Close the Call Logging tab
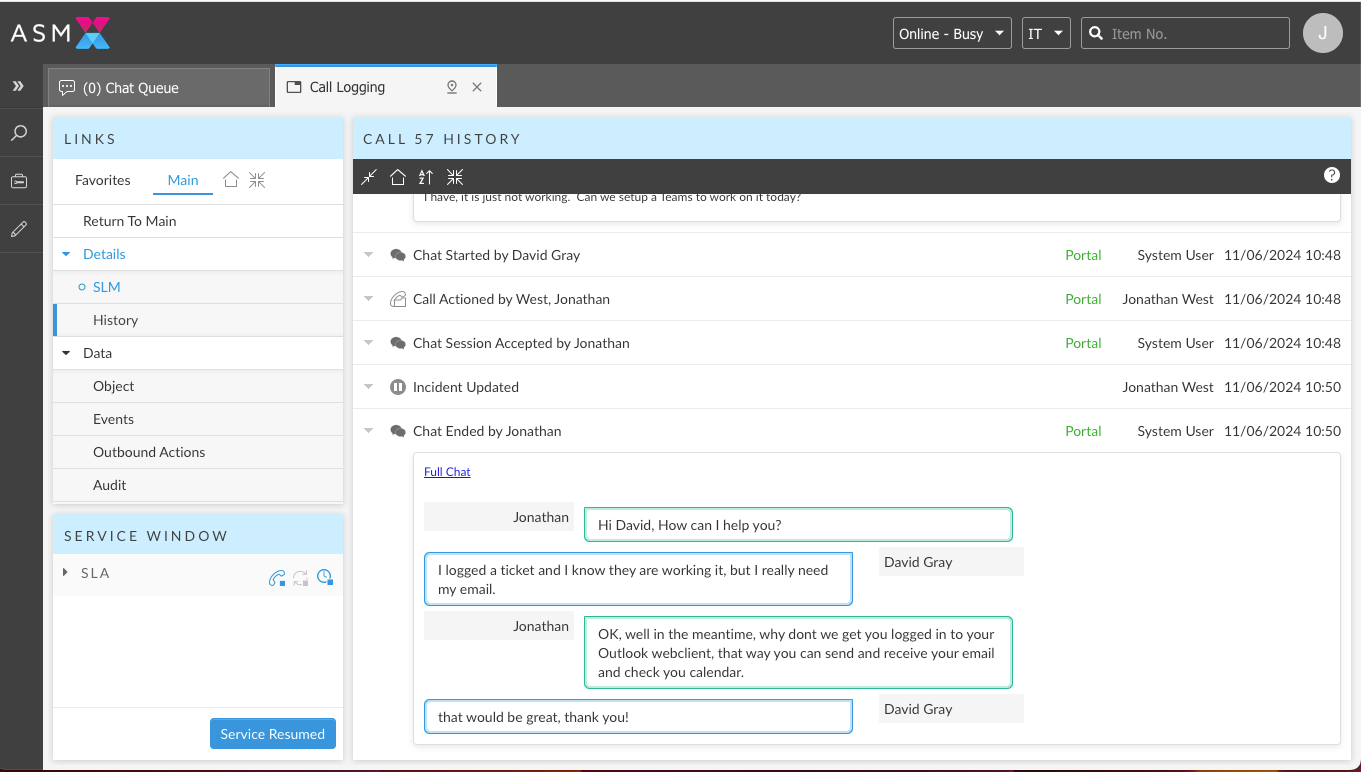Image resolution: width=1361 pixels, height=772 pixels. click(477, 87)
